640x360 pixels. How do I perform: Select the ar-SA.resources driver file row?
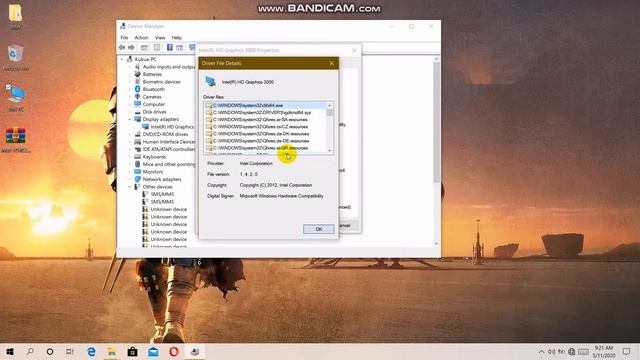pos(265,120)
